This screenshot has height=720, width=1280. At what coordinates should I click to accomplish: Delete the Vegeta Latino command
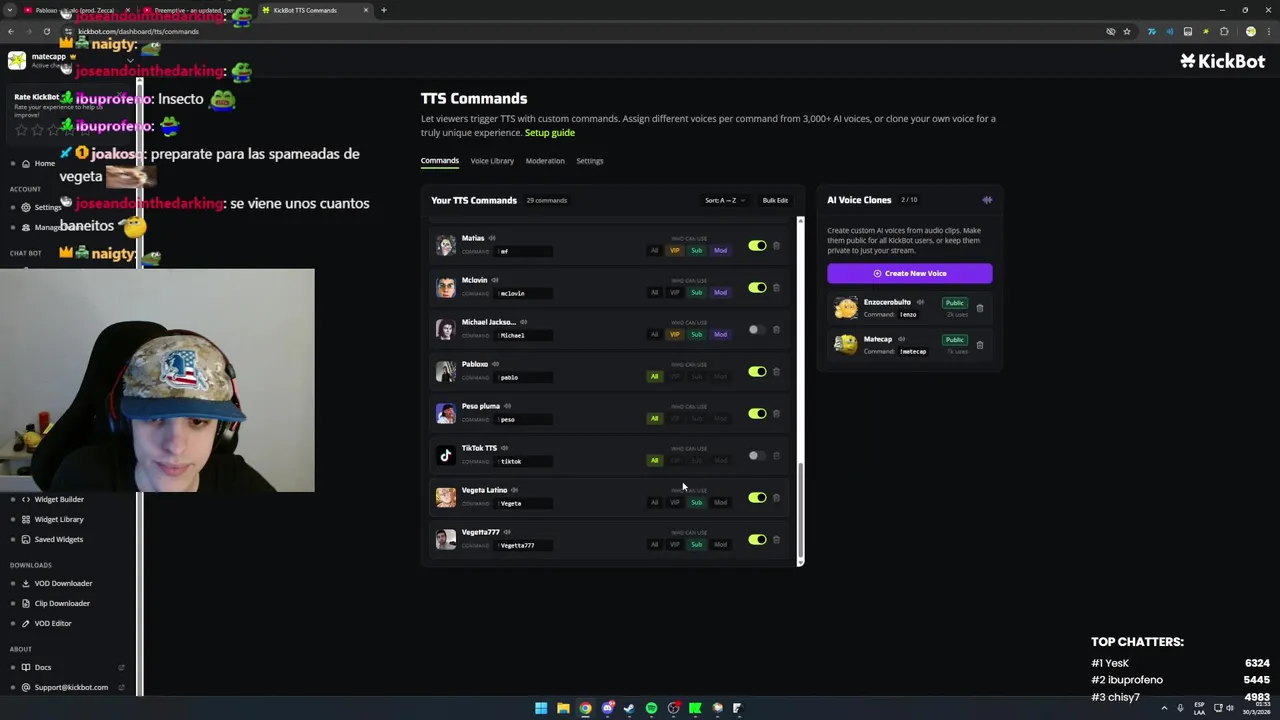tap(776, 498)
